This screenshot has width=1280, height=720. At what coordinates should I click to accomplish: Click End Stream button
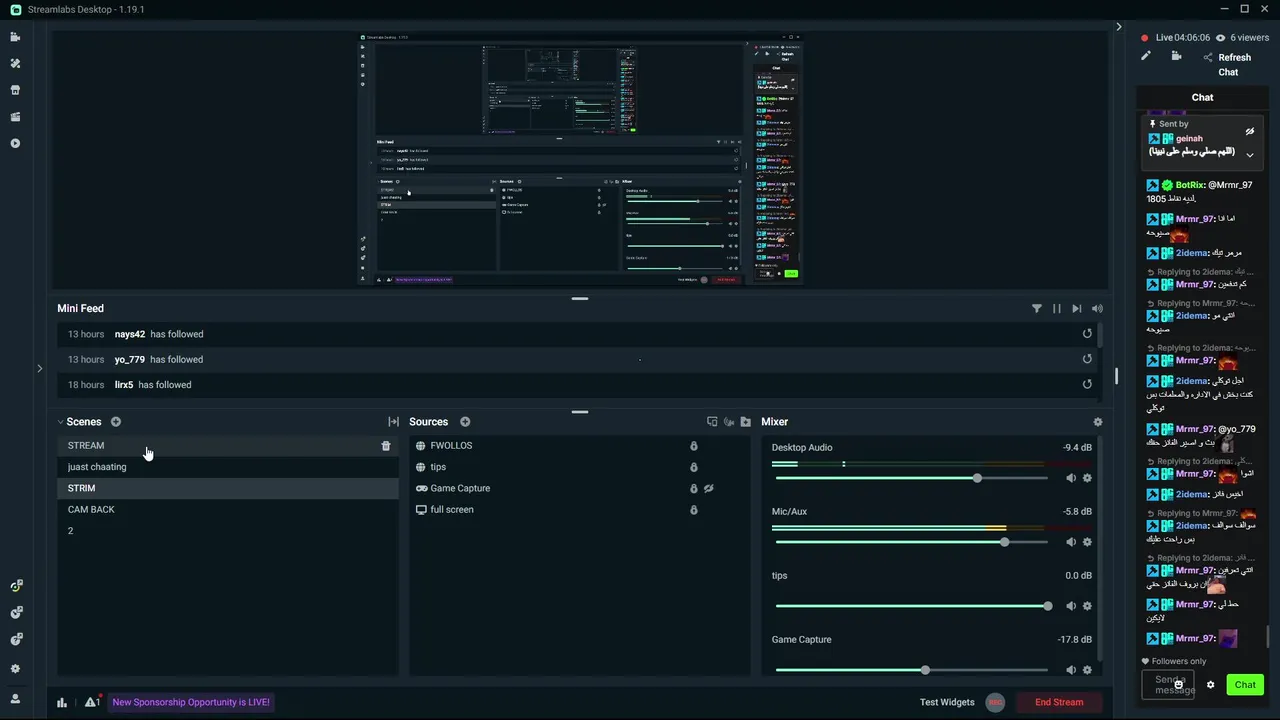tap(1059, 702)
